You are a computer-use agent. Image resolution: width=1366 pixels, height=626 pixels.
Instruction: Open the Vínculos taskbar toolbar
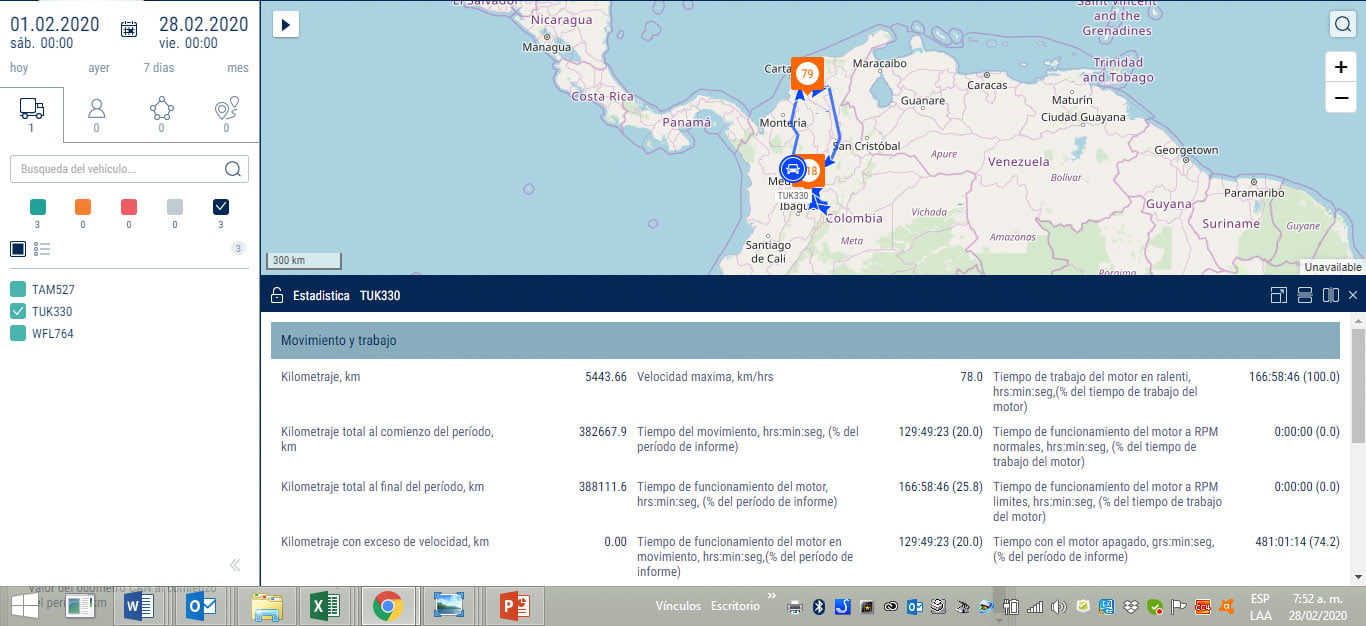678,606
